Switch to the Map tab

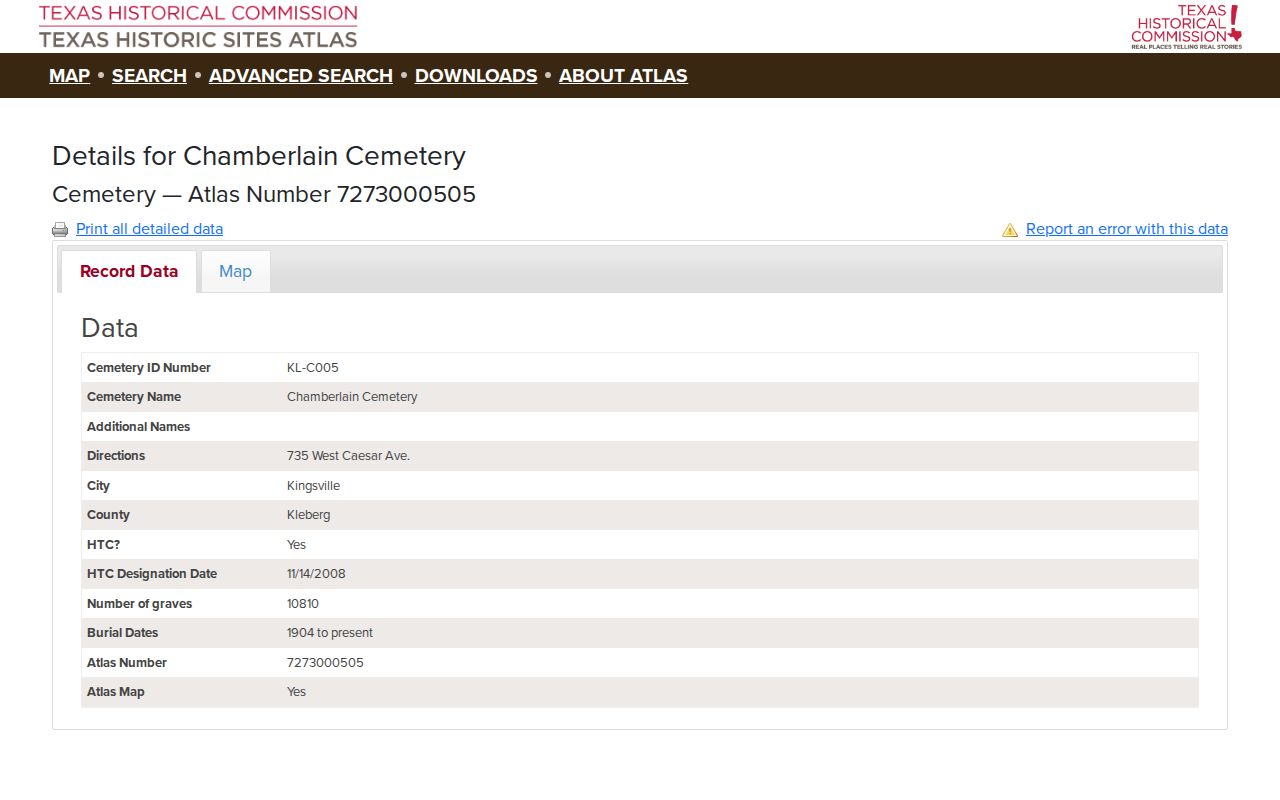235,271
